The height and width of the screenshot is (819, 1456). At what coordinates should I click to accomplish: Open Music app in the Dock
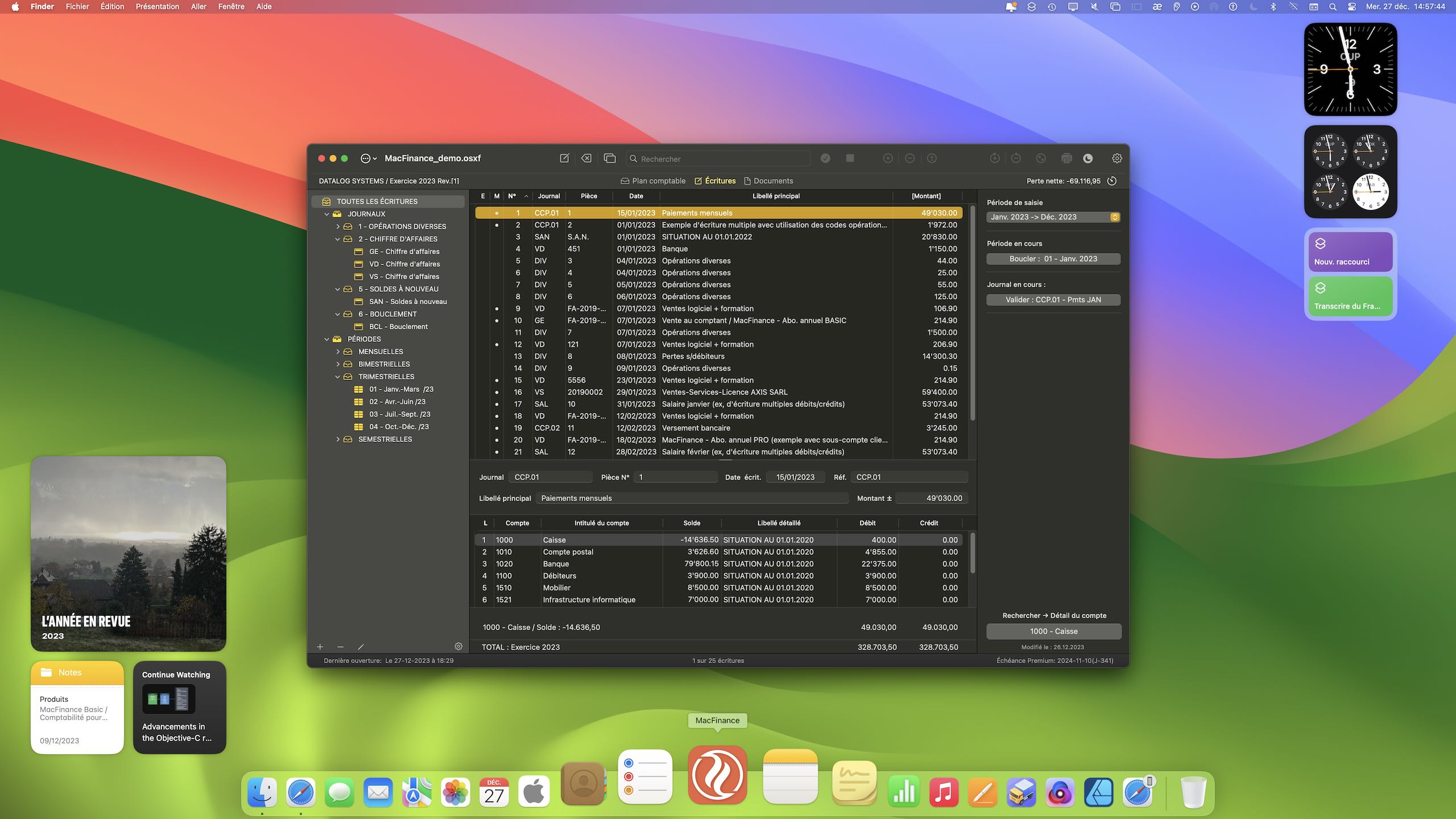[x=943, y=791]
